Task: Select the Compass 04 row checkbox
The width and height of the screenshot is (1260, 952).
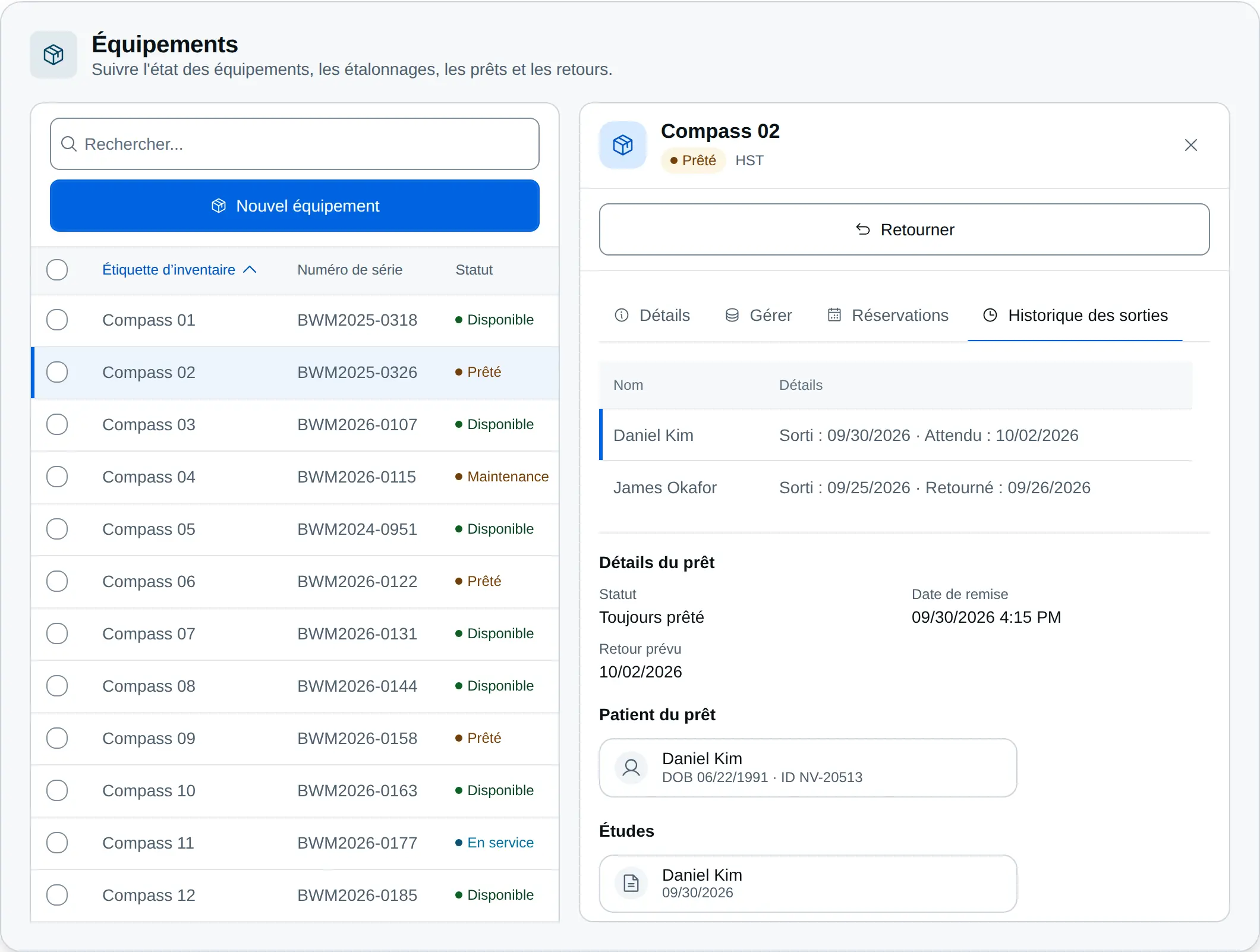Action: [x=57, y=477]
